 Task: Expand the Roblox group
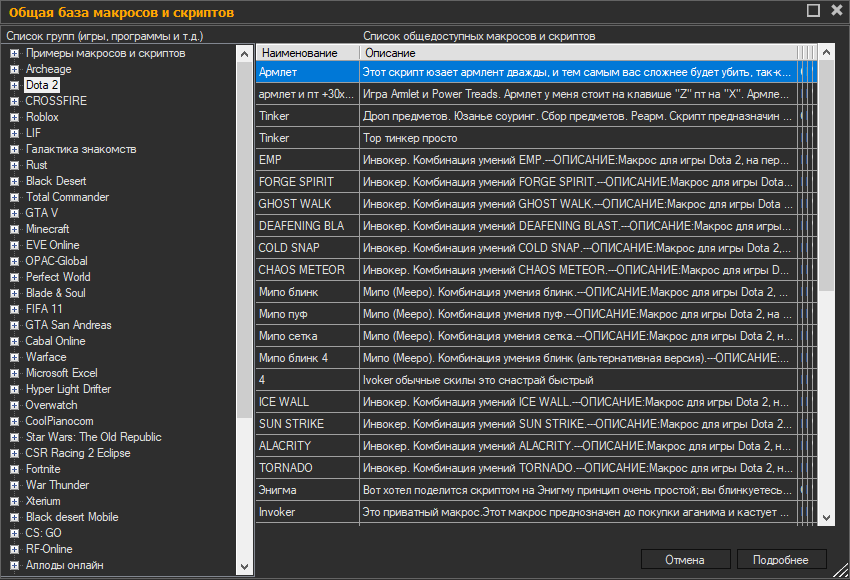coord(15,118)
